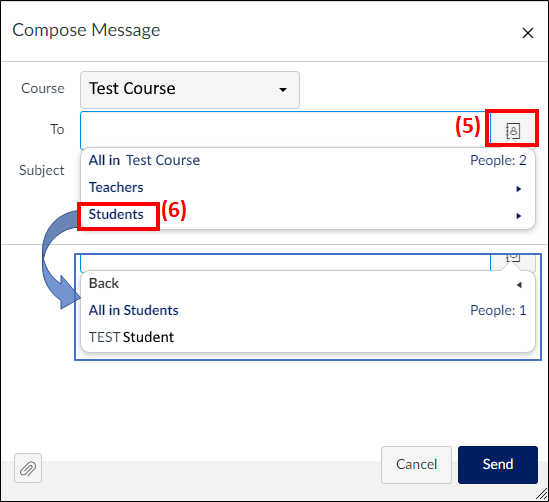Viewport: 549px width, 502px height.
Task: Grab the dialog resize handle corner
Action: coord(542,495)
